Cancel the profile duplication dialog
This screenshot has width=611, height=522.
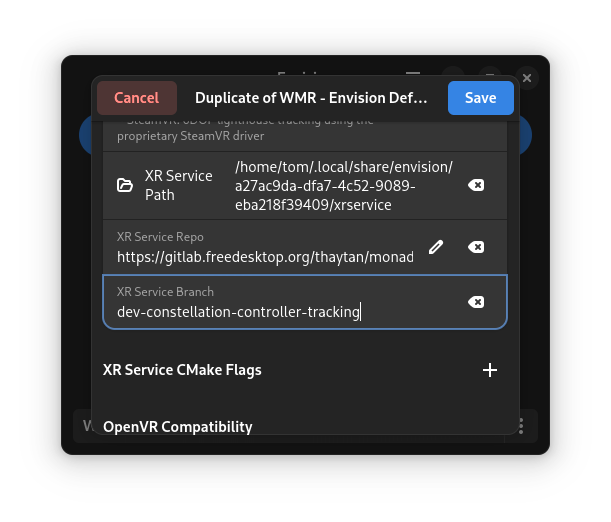point(137,98)
